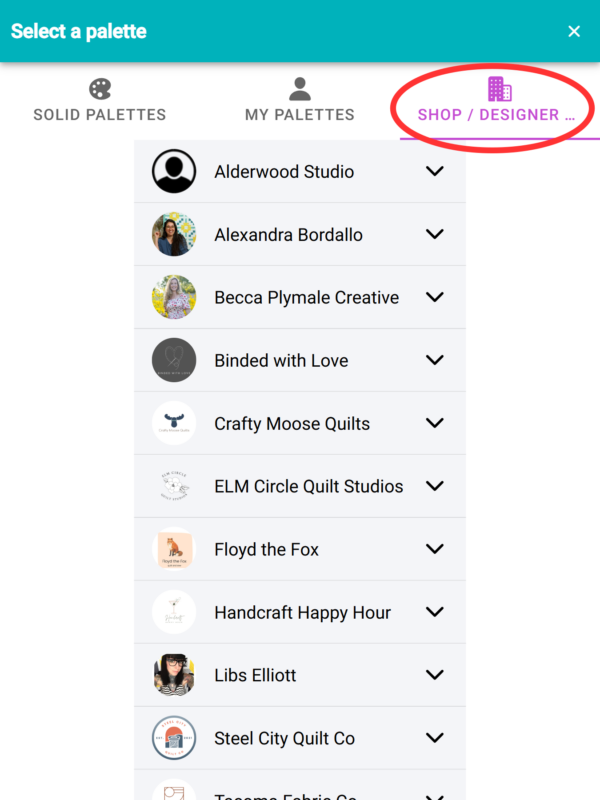
Task: Switch to the My Palettes tab
Action: point(300,114)
